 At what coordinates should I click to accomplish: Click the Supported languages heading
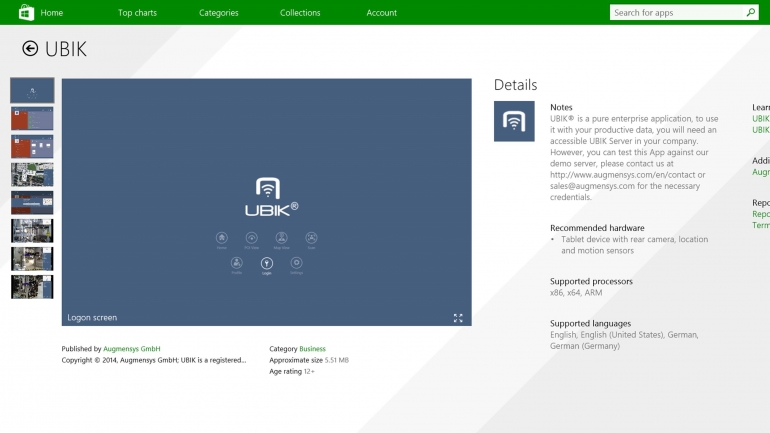click(590, 324)
